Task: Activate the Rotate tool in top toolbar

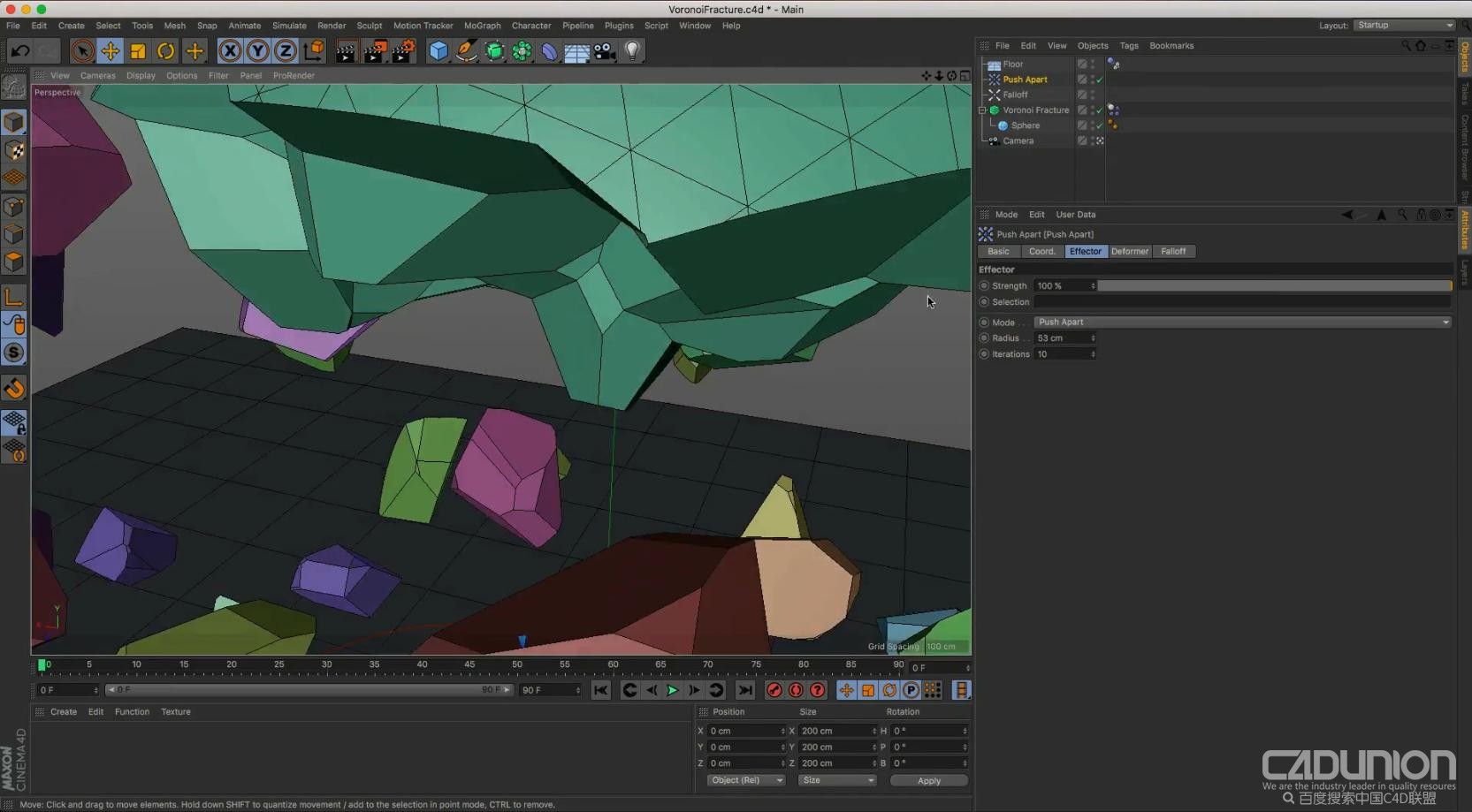Action: coord(165,51)
